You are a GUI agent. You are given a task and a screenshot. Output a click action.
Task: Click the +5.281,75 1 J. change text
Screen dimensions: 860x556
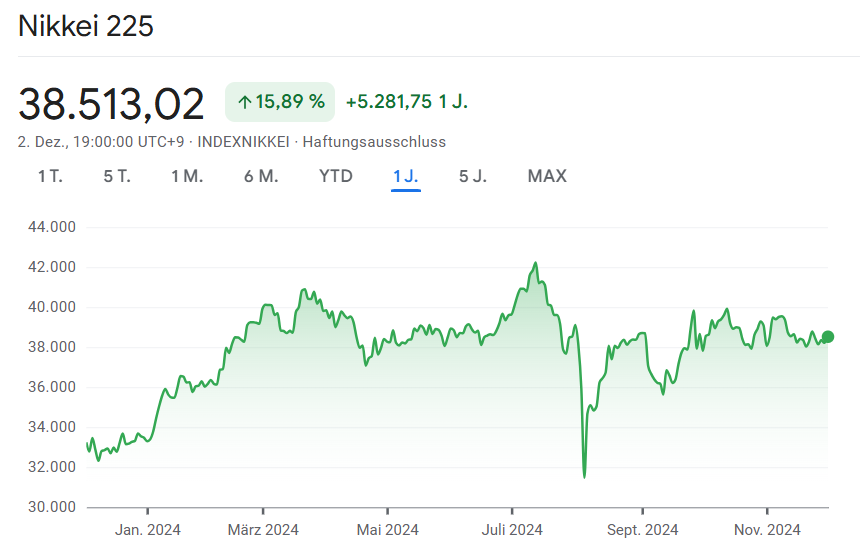point(406,102)
